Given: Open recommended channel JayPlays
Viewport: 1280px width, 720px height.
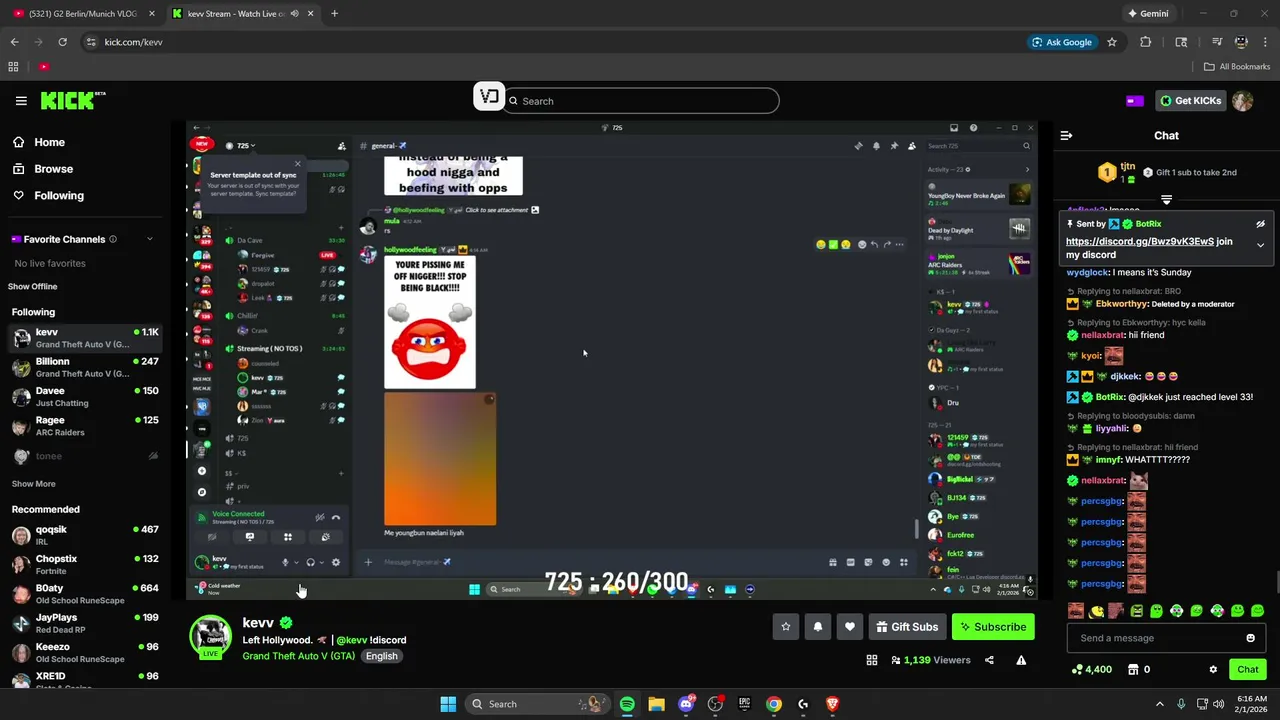Looking at the screenshot, I should [85, 623].
